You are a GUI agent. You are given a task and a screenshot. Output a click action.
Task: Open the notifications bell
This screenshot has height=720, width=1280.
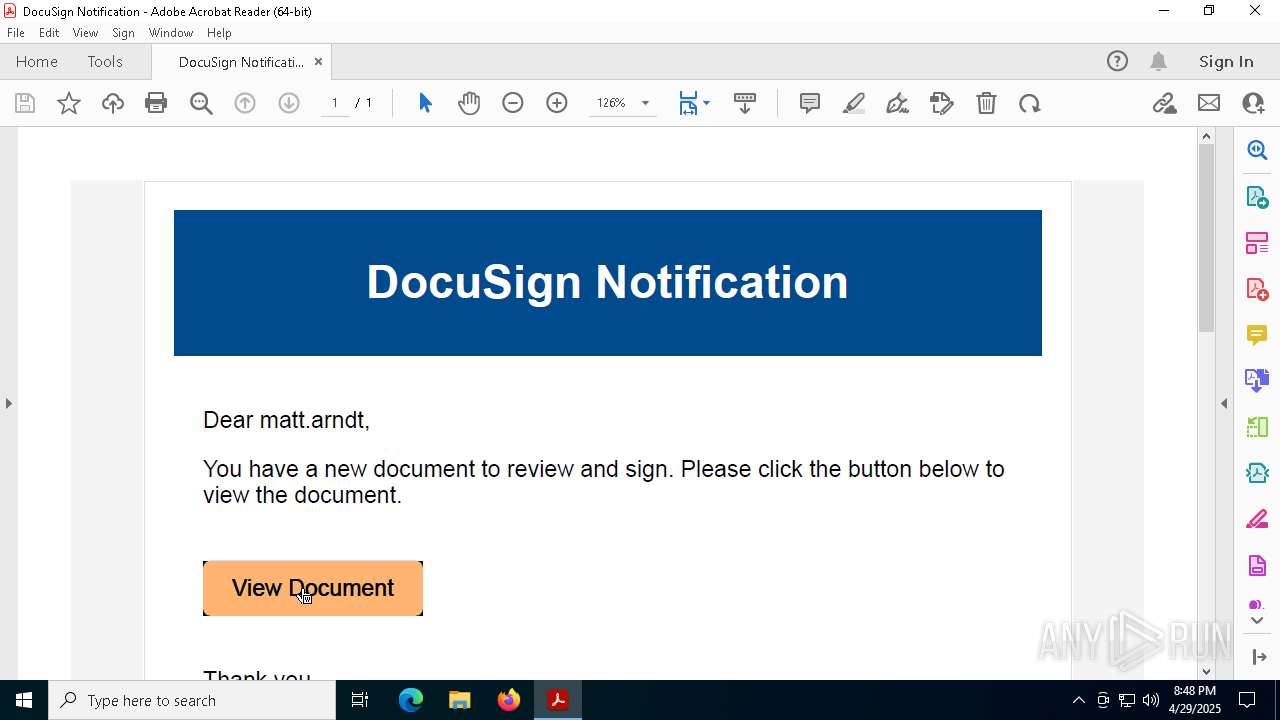click(1158, 62)
